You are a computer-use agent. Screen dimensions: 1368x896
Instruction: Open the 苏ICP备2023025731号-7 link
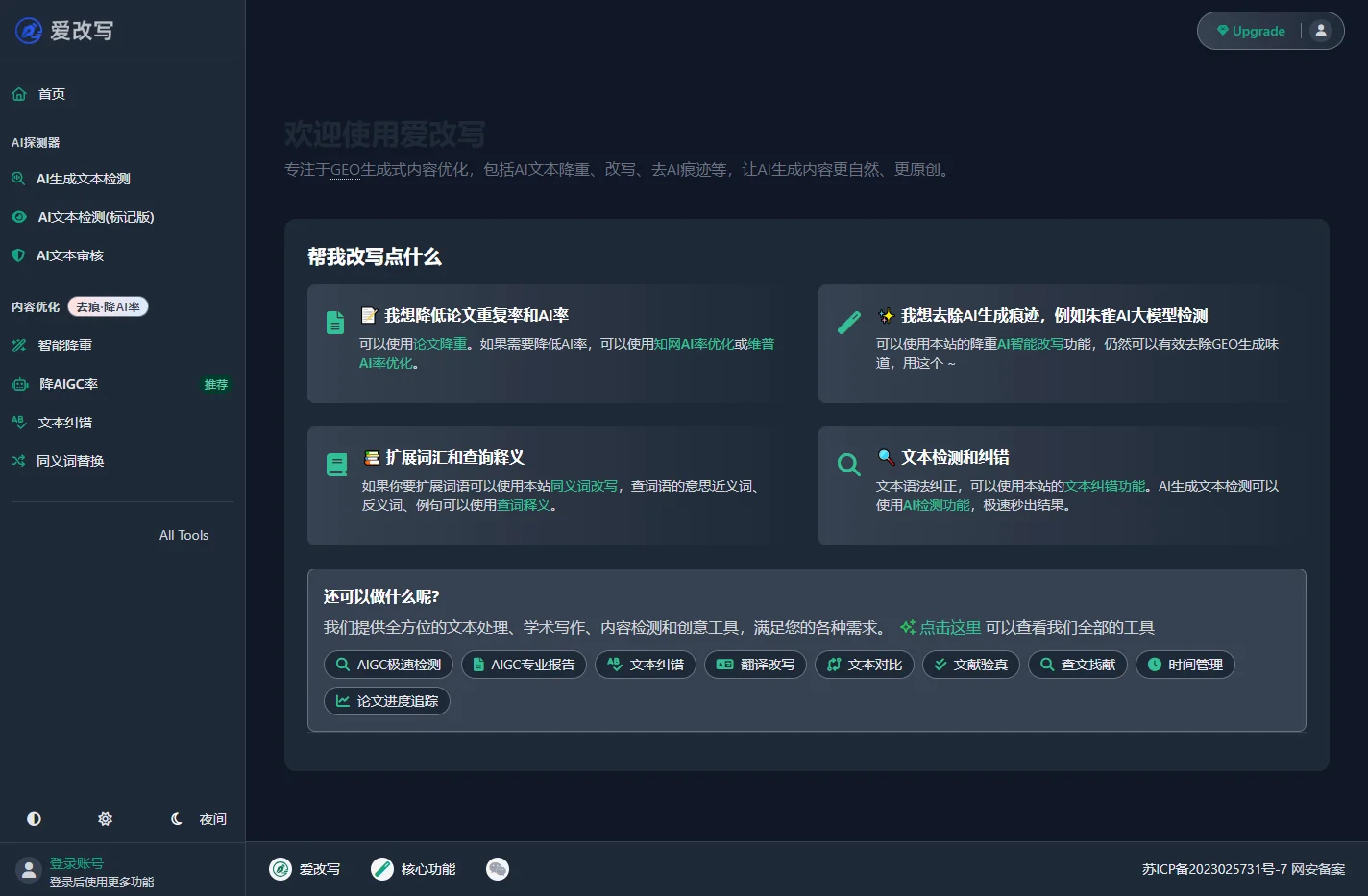[1214, 869]
